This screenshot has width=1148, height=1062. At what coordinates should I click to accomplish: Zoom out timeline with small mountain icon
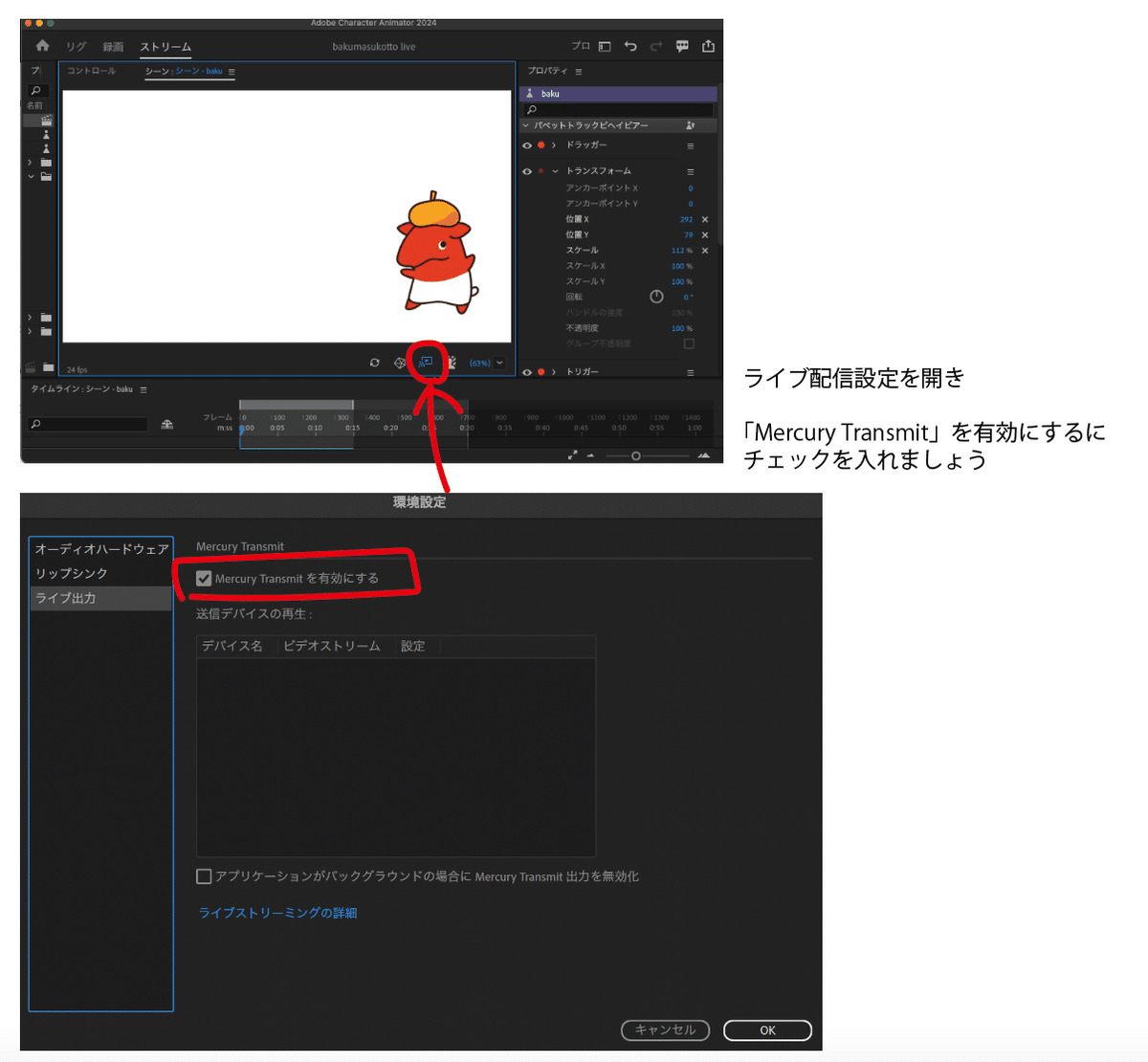click(590, 456)
